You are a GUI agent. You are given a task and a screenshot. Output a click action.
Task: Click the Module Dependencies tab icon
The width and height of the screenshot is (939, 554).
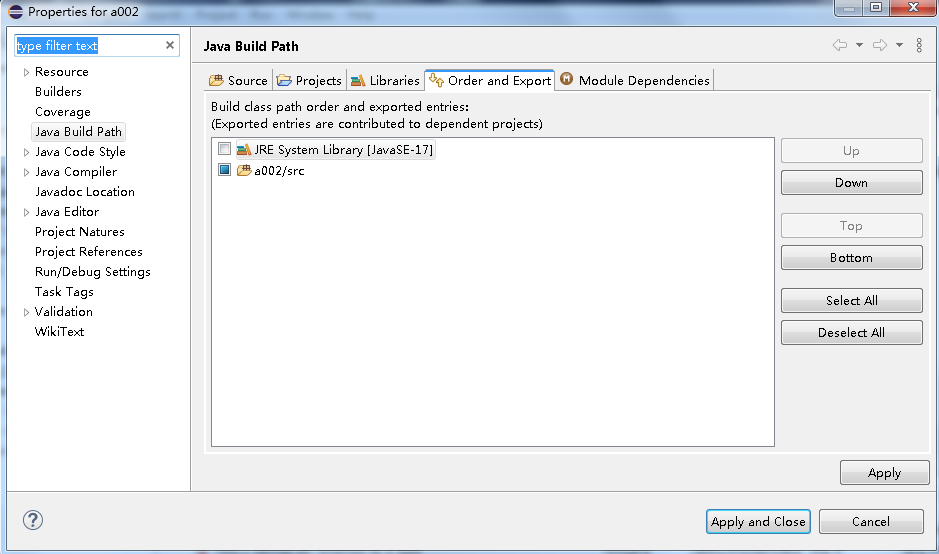(x=567, y=79)
